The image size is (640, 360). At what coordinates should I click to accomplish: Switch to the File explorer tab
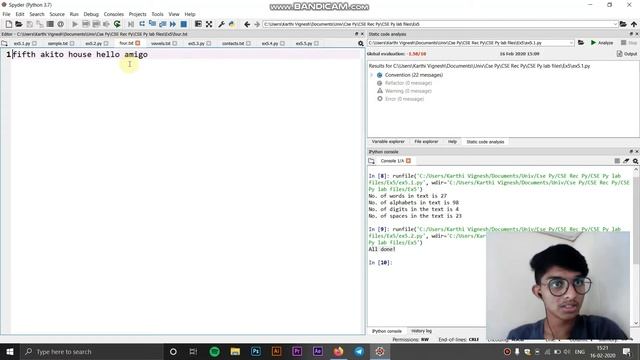click(426, 142)
